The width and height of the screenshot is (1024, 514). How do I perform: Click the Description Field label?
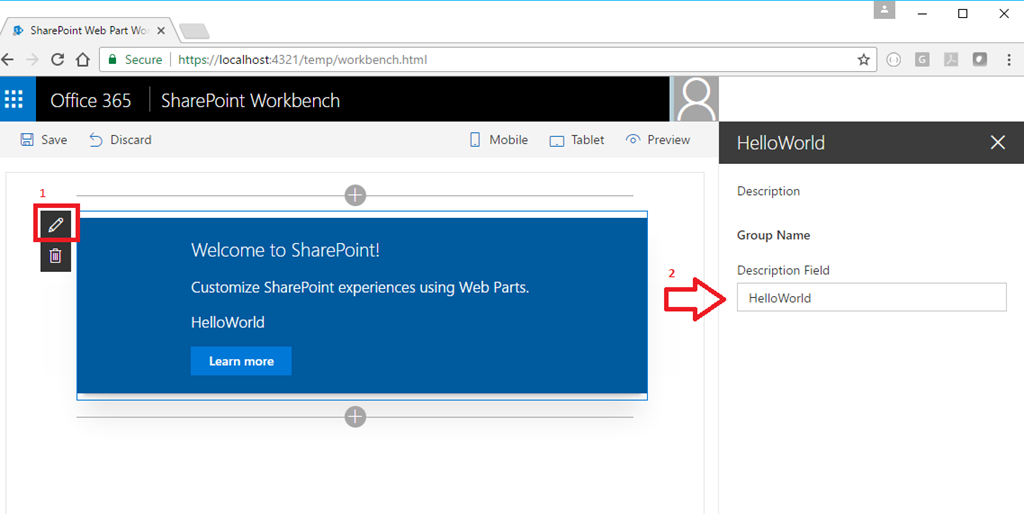[x=783, y=270]
